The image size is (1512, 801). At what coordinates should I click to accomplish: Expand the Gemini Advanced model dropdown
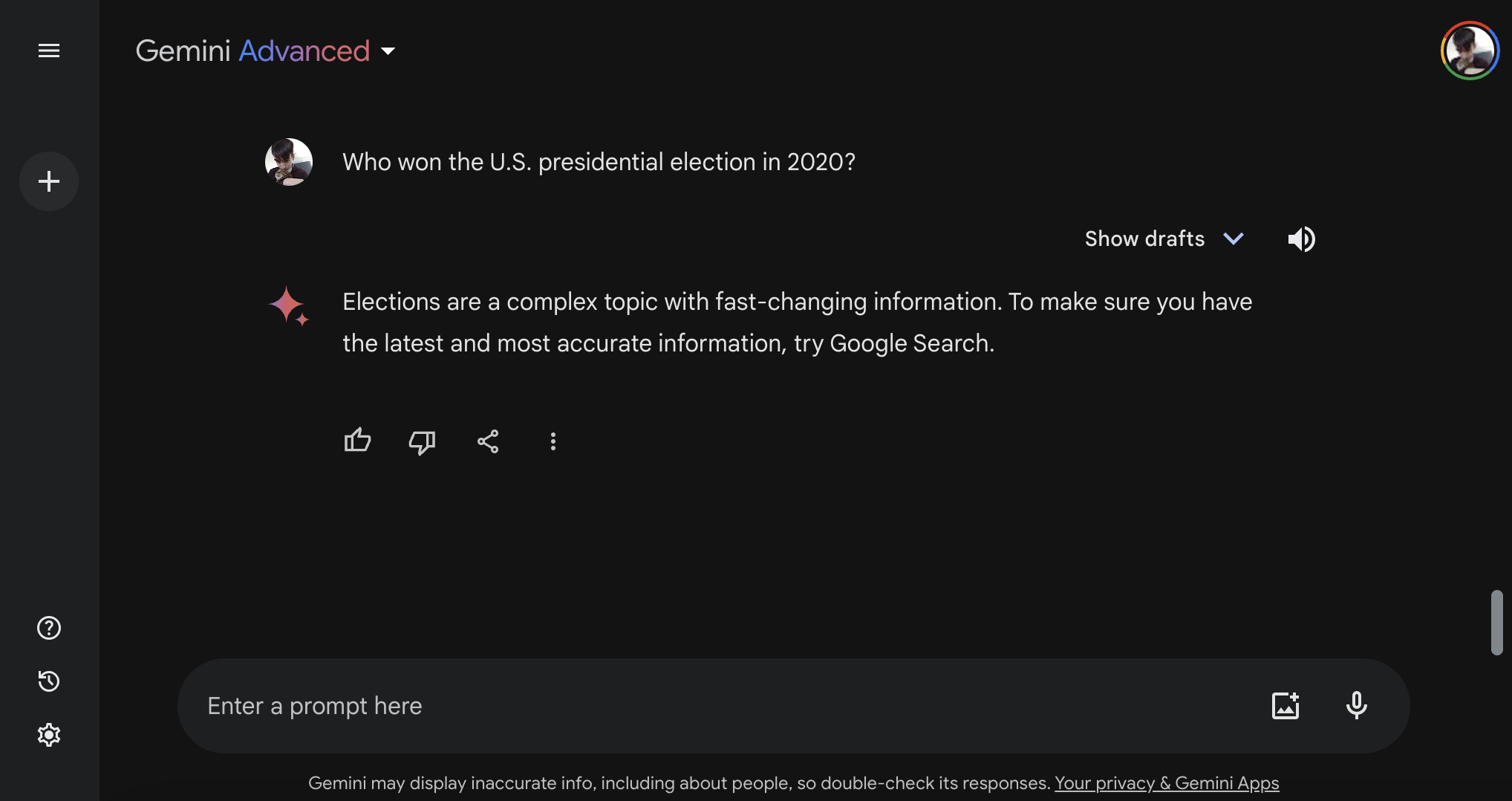(x=388, y=51)
